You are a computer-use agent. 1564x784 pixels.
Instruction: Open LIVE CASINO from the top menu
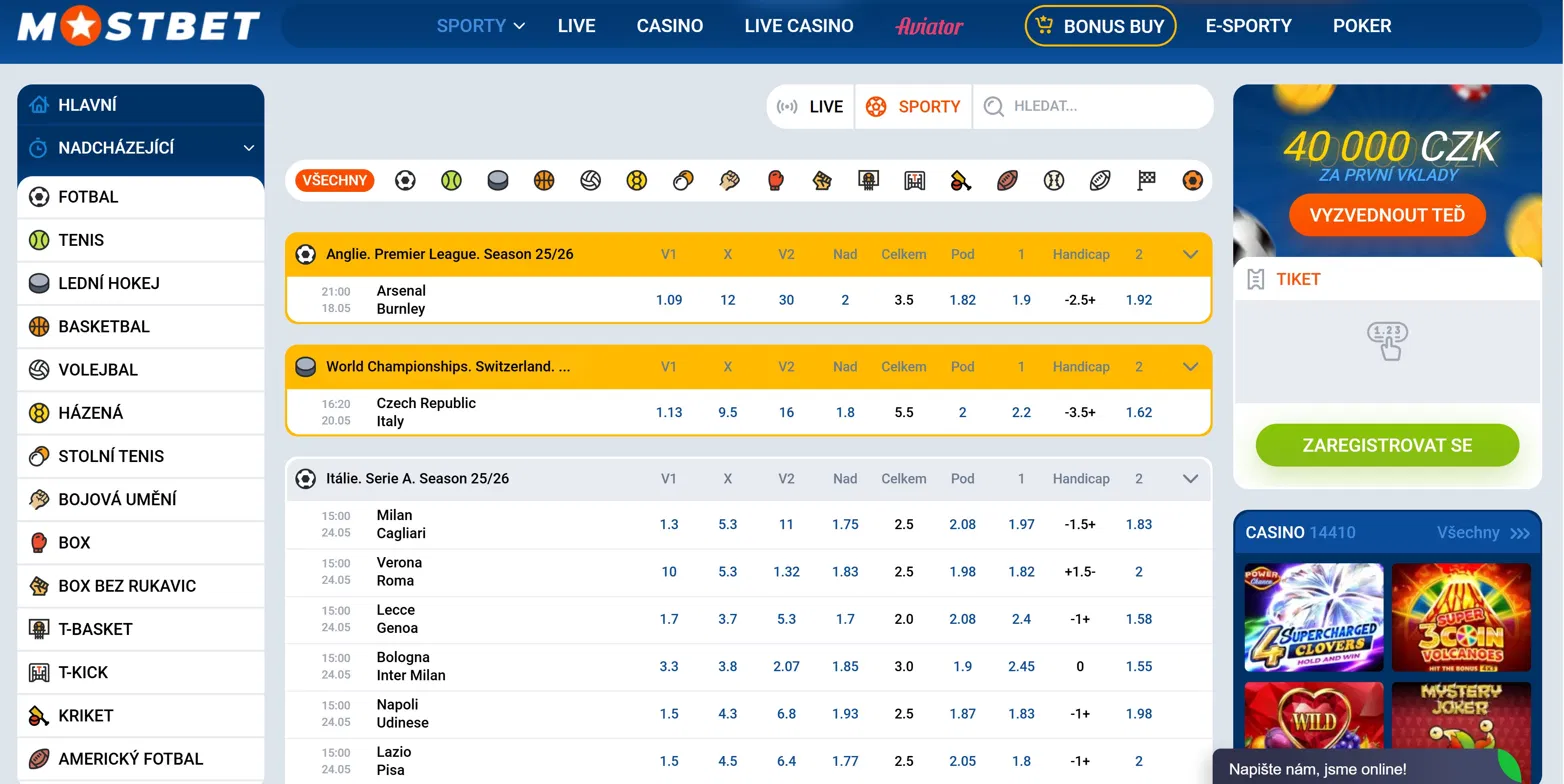(x=799, y=26)
